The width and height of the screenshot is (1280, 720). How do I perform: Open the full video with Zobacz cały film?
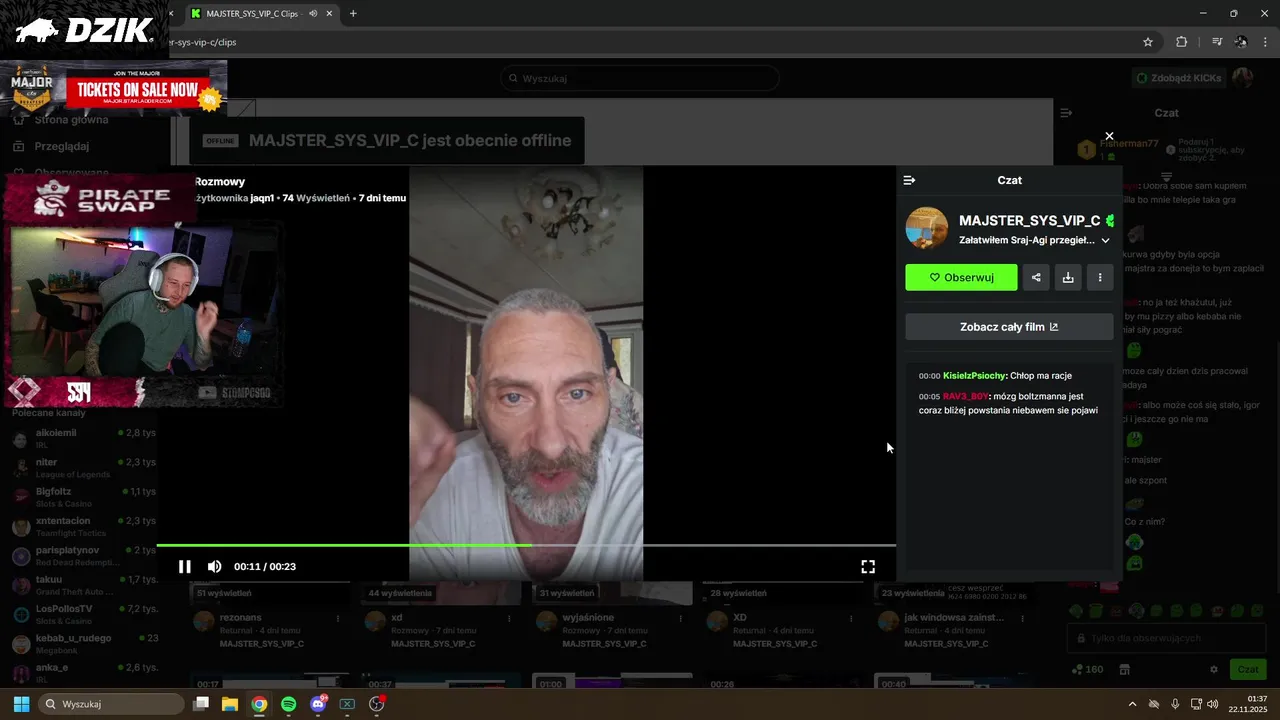coord(1009,327)
